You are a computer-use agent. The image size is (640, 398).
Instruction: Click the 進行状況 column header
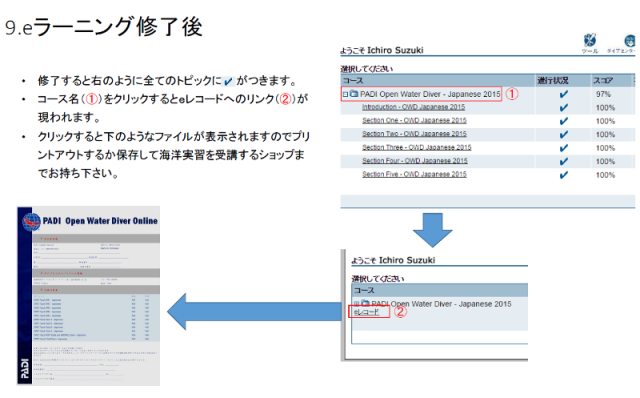coord(553,80)
